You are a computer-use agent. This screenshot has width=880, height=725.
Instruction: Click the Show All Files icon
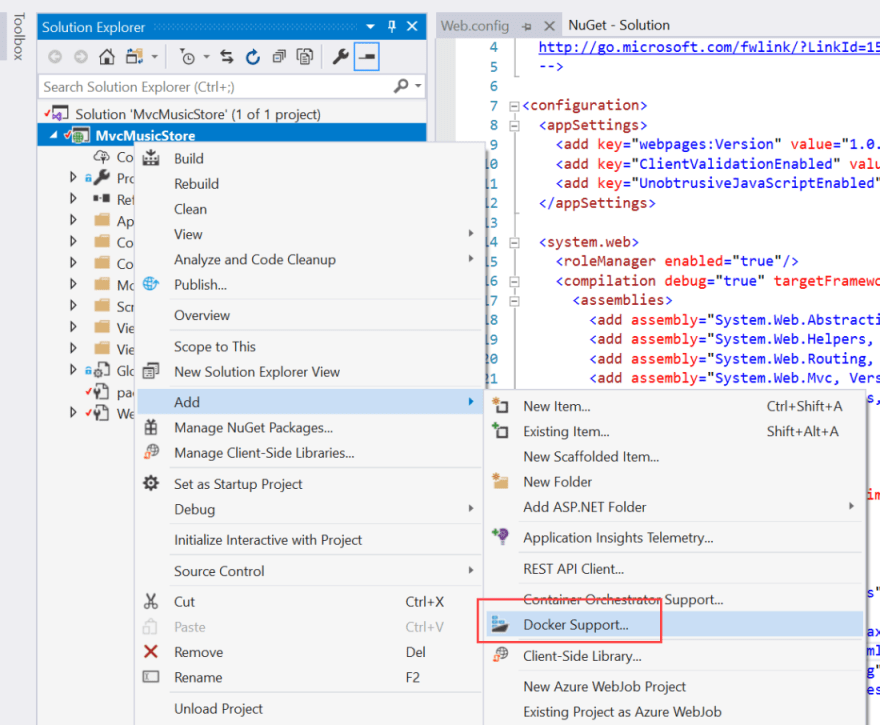pos(305,57)
